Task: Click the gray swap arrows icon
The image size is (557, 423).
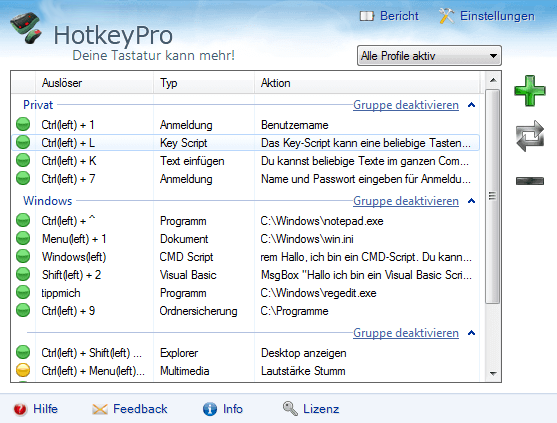Action: coord(530,136)
